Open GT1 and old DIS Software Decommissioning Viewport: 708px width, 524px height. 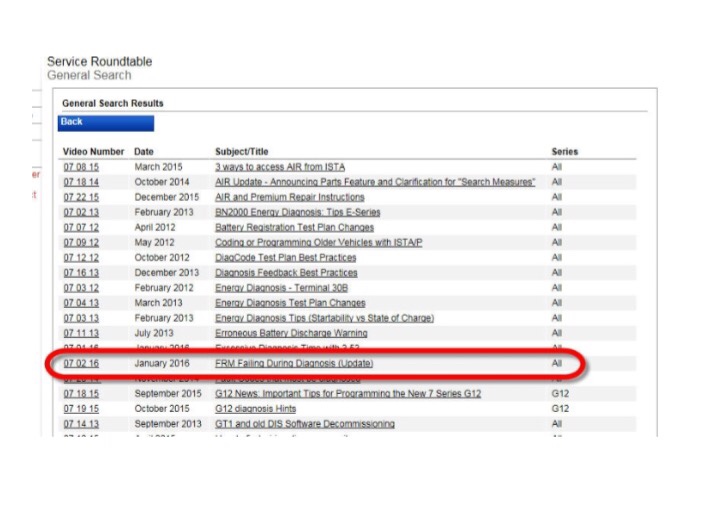point(304,424)
